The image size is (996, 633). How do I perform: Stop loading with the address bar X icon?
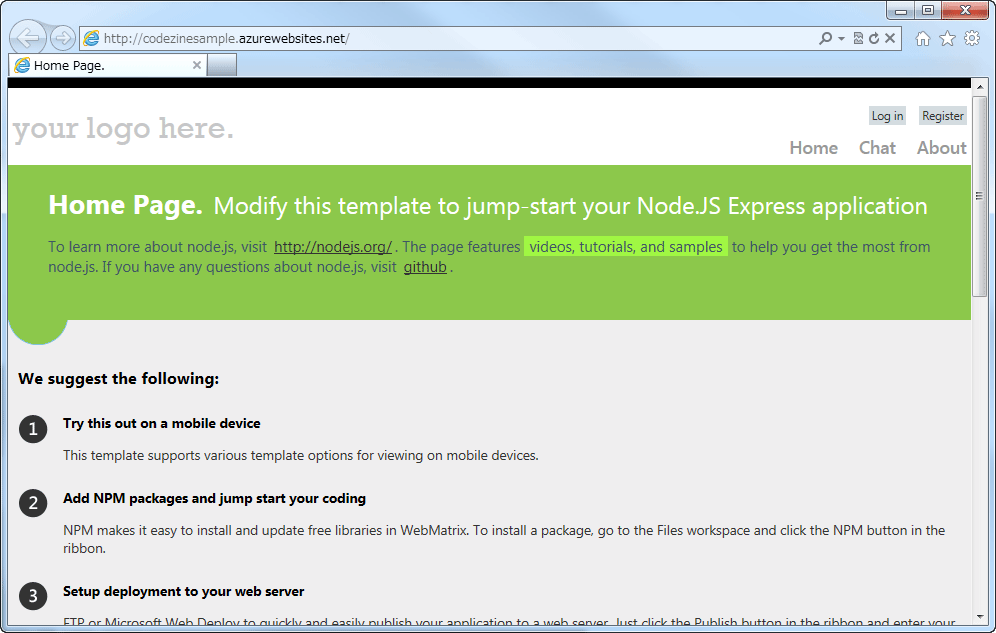pyautogui.click(x=890, y=38)
